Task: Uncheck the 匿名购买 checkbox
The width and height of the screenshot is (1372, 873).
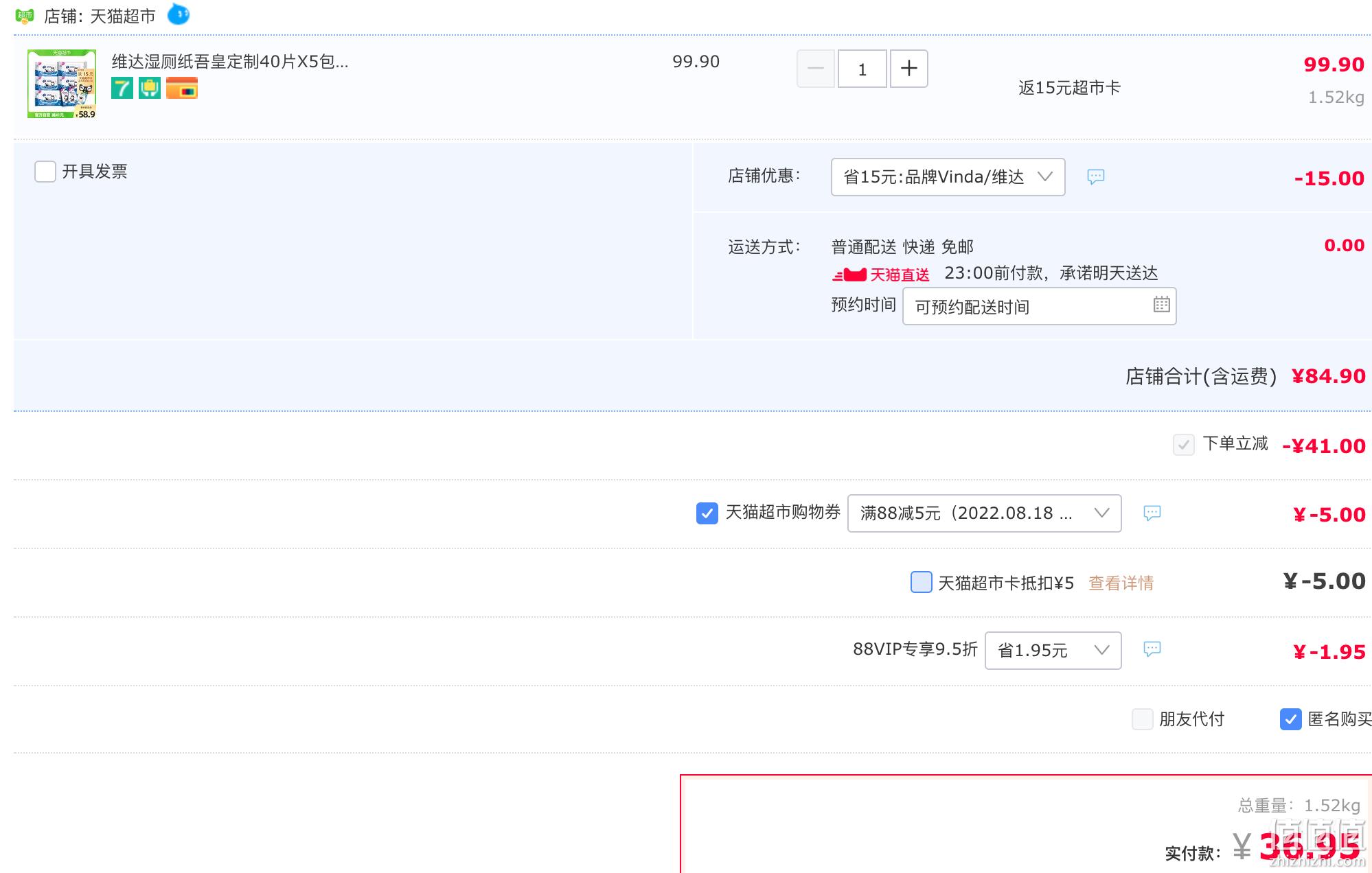Action: click(x=1291, y=719)
